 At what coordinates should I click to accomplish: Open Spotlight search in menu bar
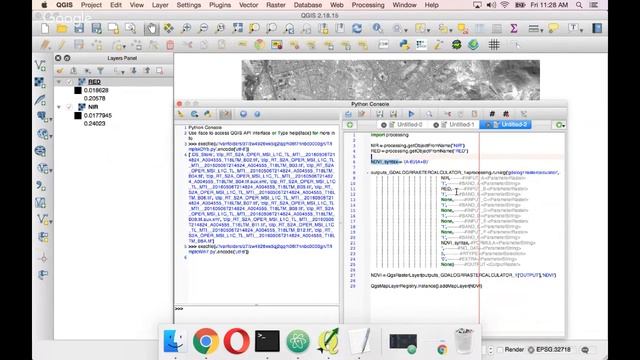(x=579, y=5)
